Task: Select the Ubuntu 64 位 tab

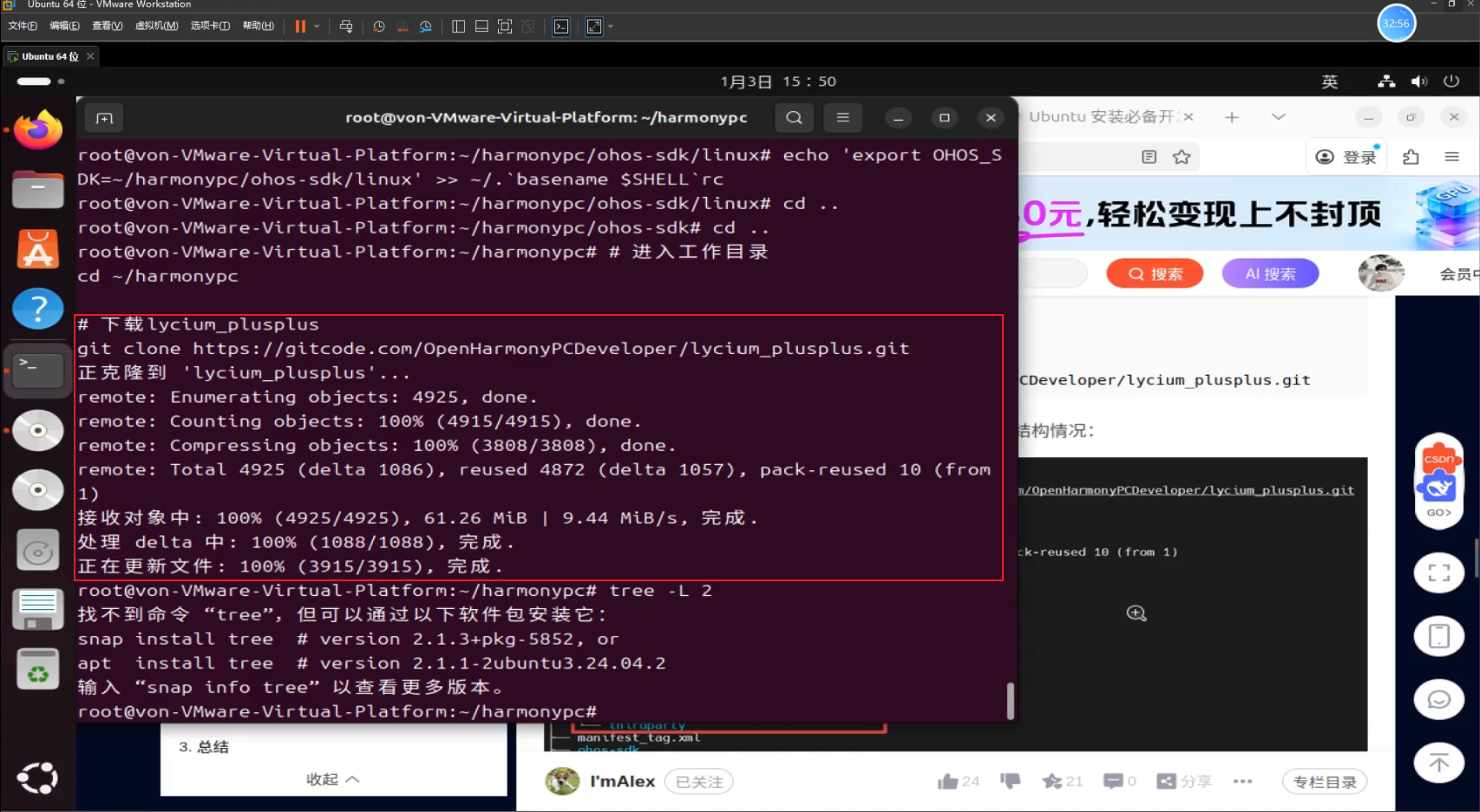Action: click(x=48, y=56)
